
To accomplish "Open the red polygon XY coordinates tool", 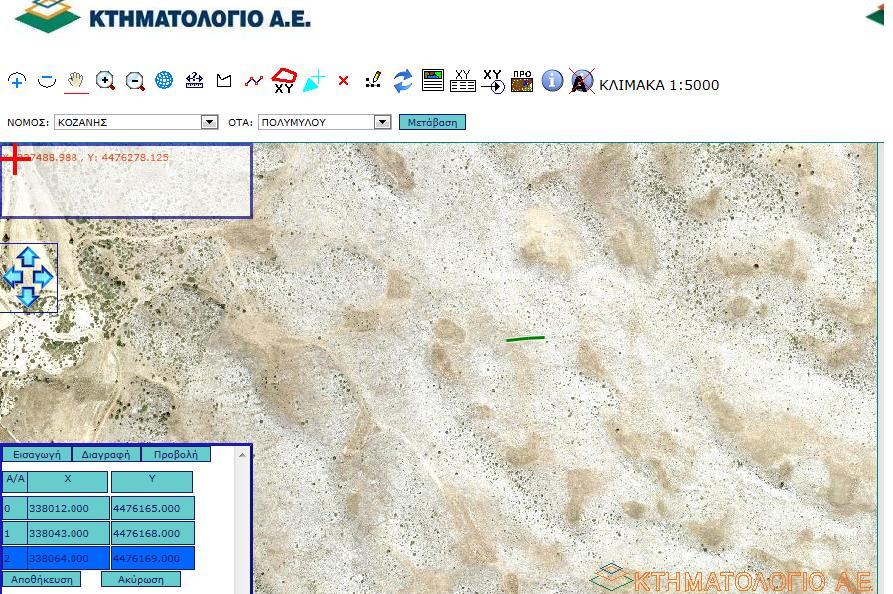I will (x=284, y=81).
